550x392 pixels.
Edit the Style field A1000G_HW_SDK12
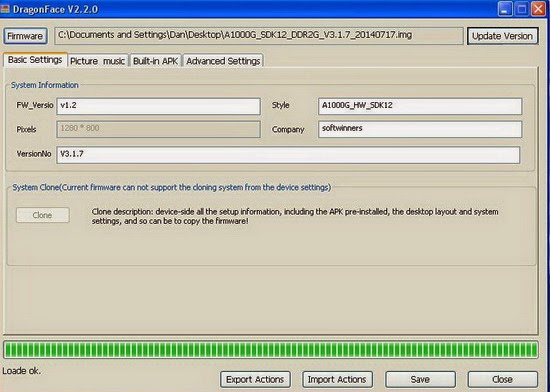coord(420,106)
